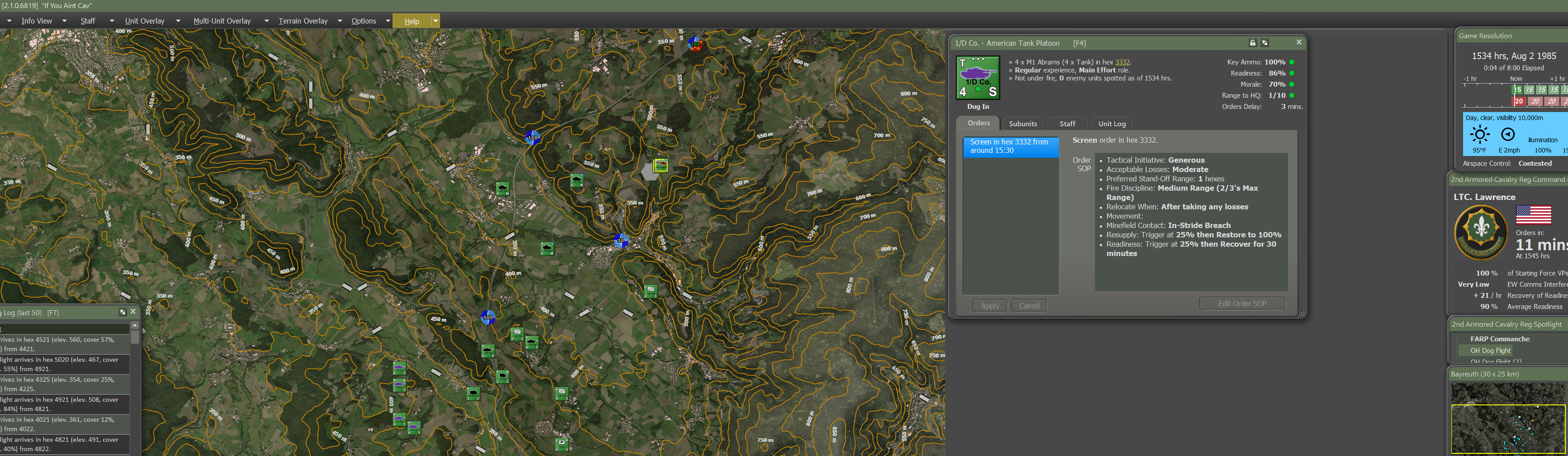The height and width of the screenshot is (456, 1568).
Task: Click the undock icon on the Log panel
Action: [122, 312]
